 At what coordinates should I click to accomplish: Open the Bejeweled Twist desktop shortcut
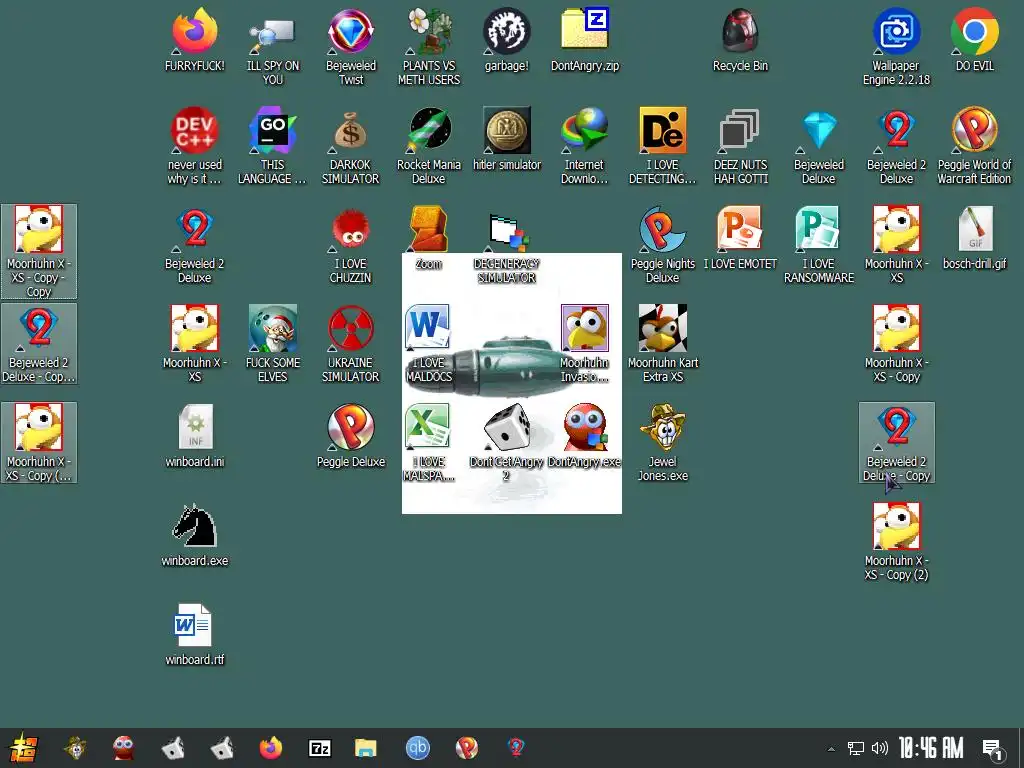[351, 46]
